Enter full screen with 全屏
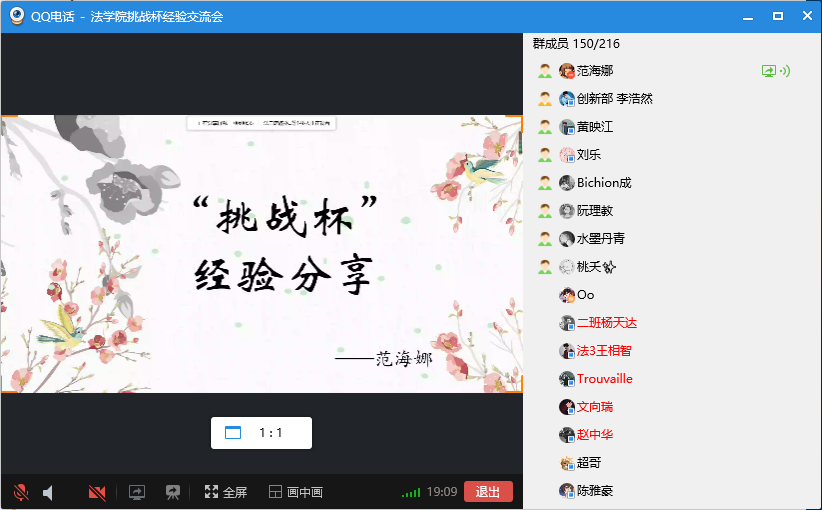This screenshot has width=822, height=510. (x=226, y=492)
